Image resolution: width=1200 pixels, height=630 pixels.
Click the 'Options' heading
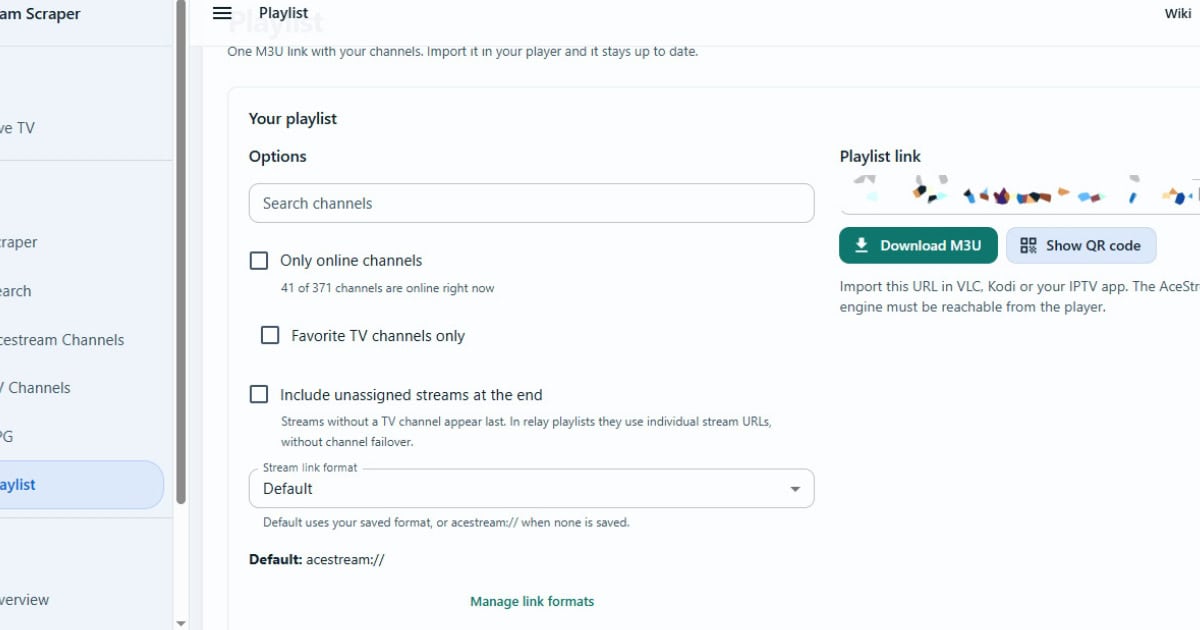(278, 156)
